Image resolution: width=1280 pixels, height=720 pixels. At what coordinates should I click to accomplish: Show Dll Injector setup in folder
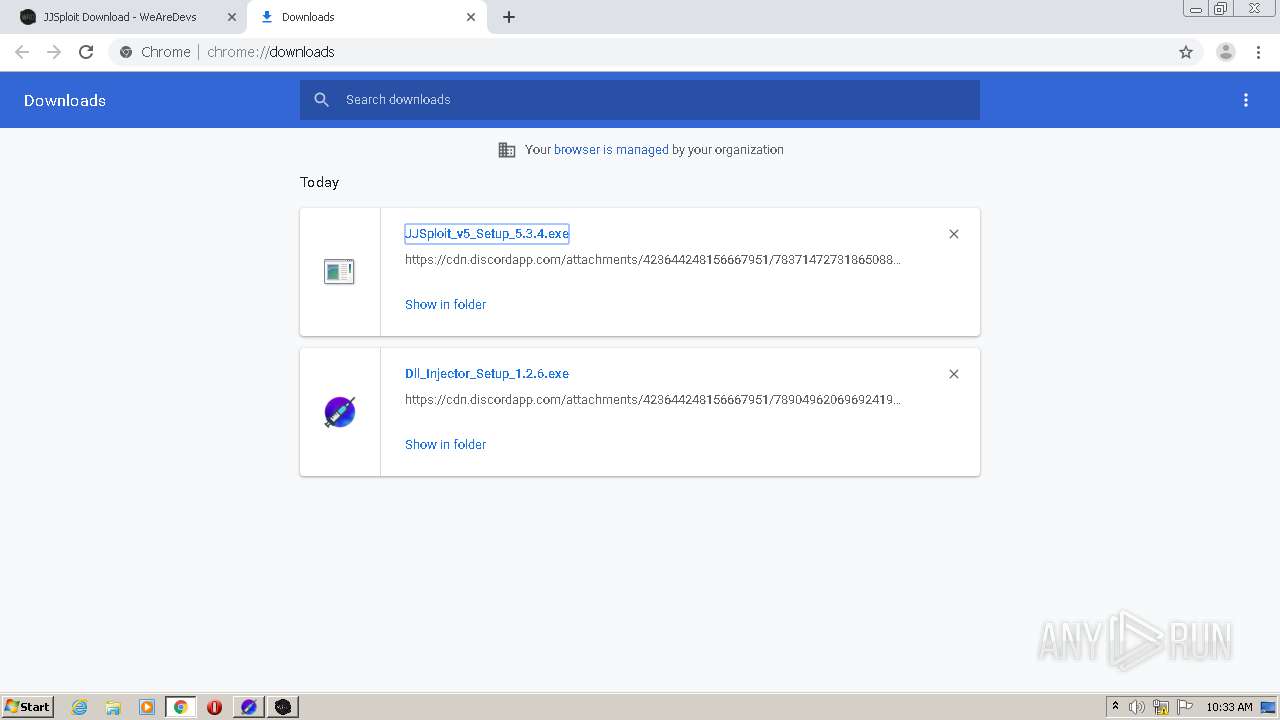point(445,445)
